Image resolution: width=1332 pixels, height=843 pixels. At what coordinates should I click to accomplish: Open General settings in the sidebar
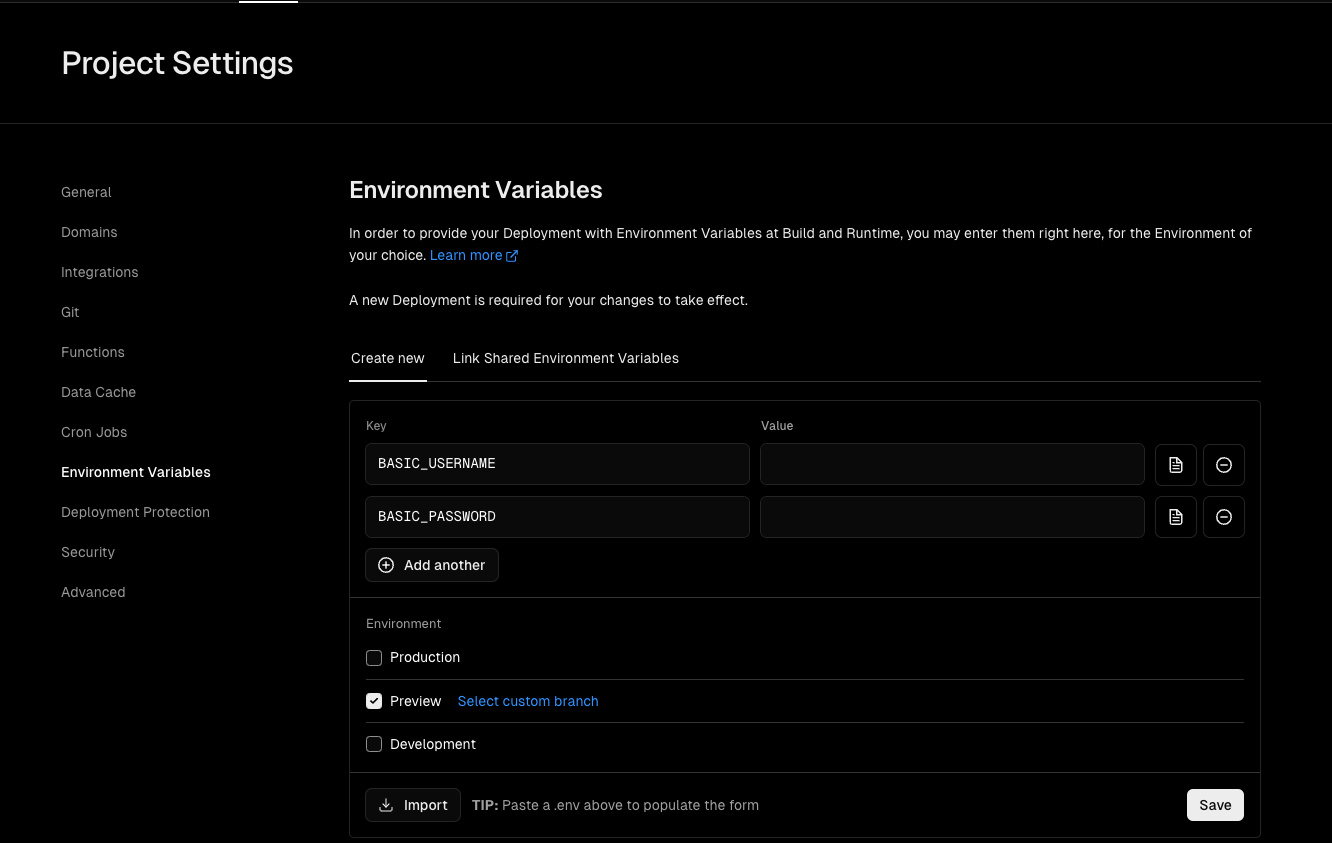(86, 192)
